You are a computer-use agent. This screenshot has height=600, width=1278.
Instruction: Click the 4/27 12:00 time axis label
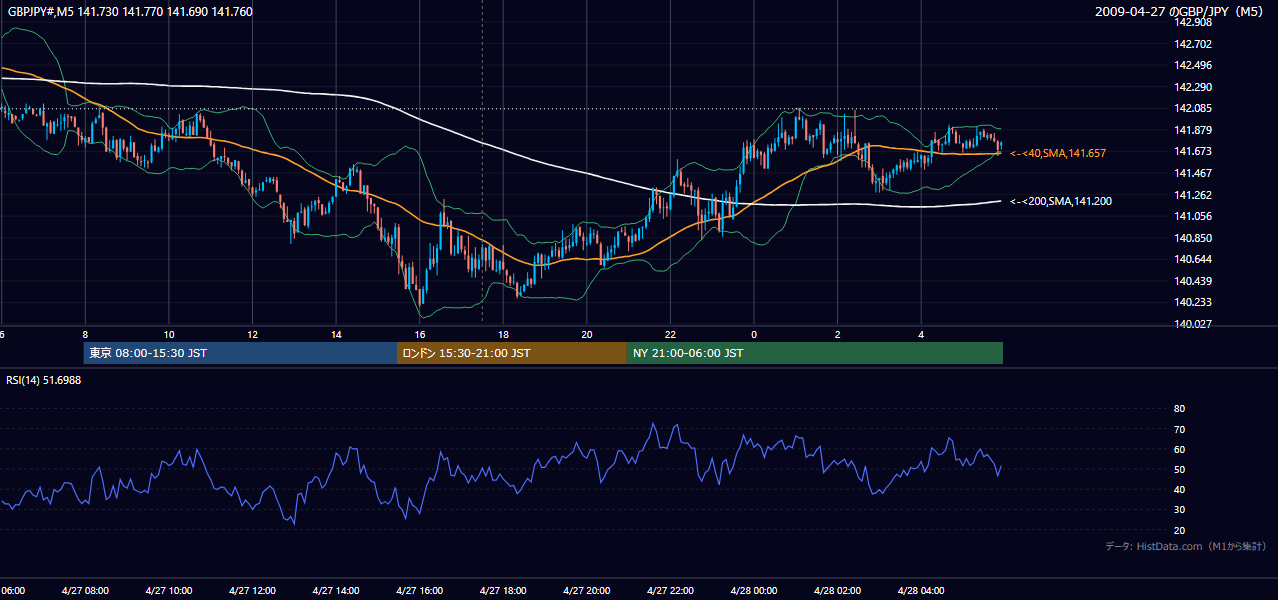point(252,591)
